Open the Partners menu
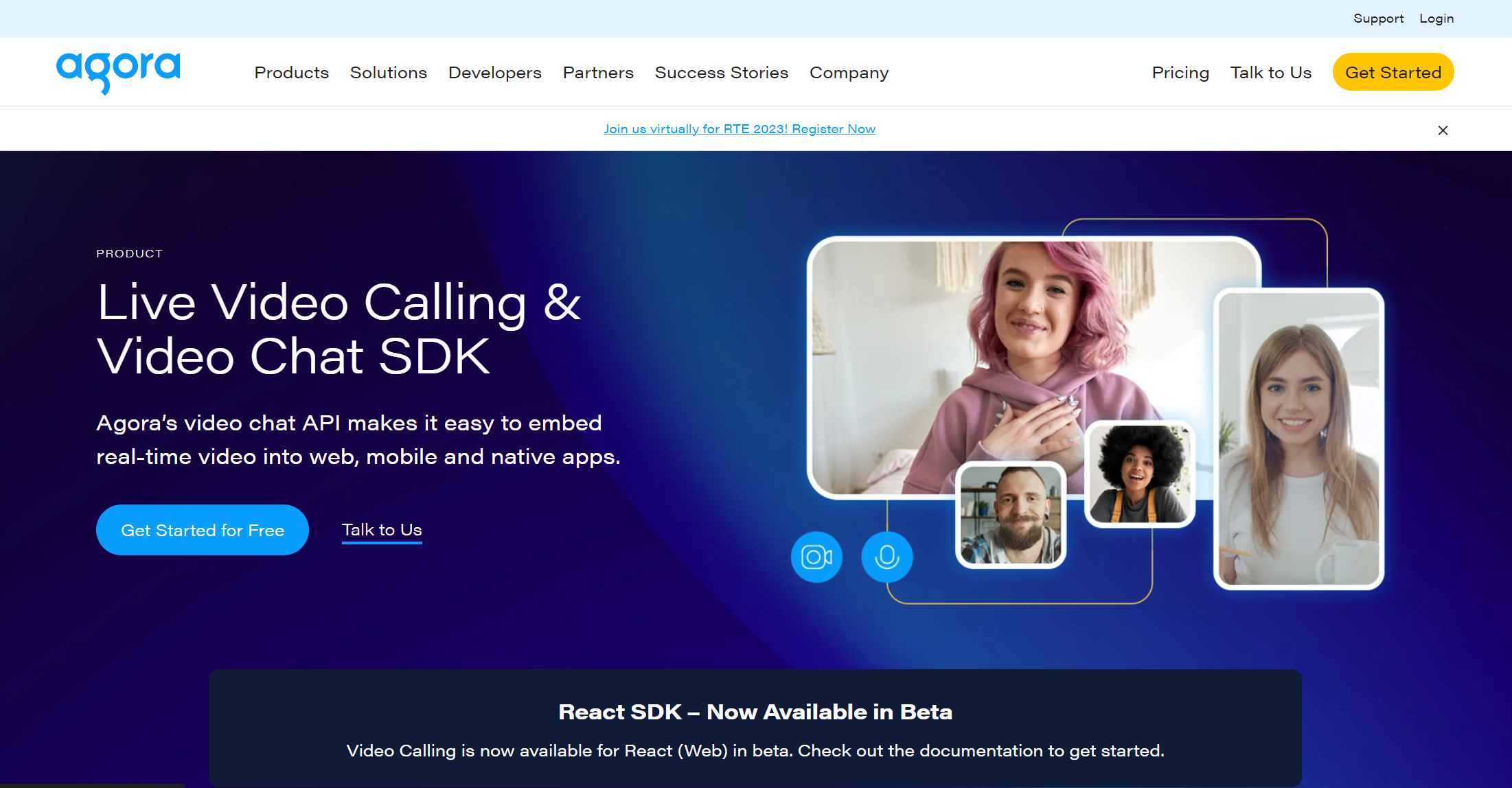Image resolution: width=1512 pixels, height=788 pixels. point(597,73)
